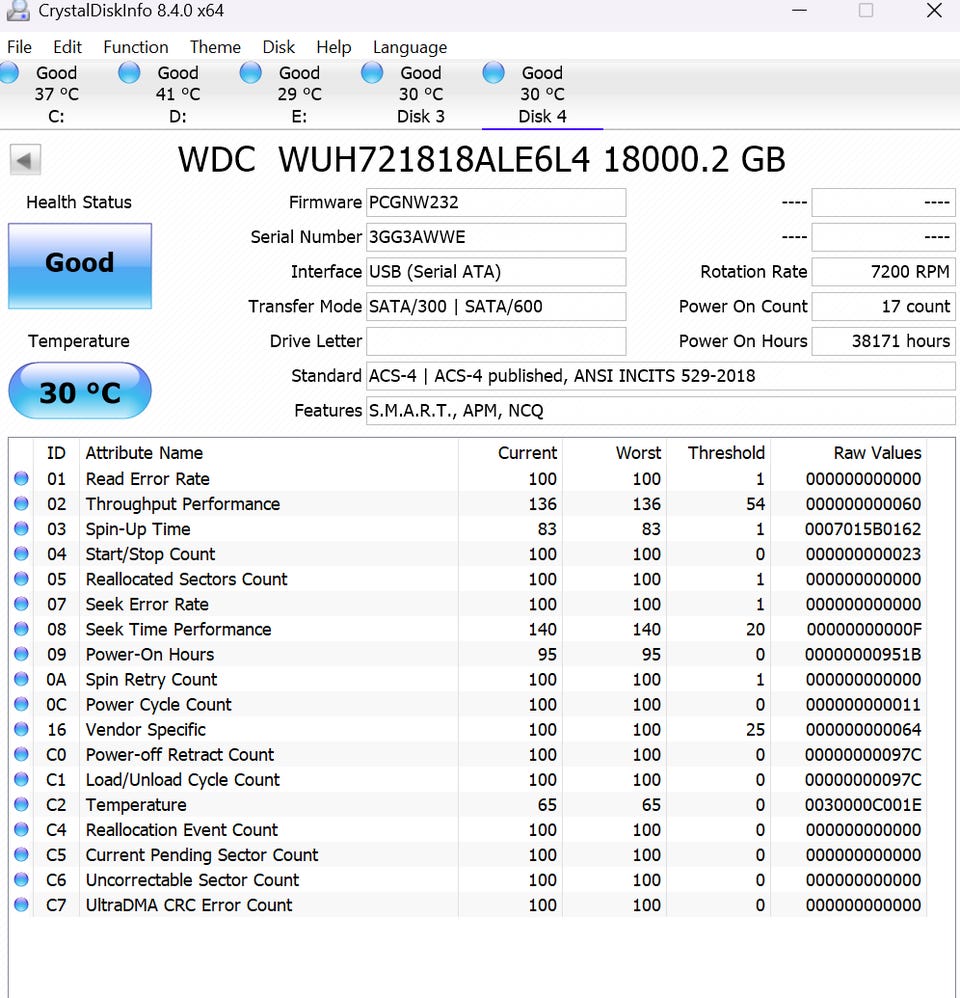The height and width of the screenshot is (998, 960).
Task: Click raw value 000000000023
Action: [x=863, y=554]
